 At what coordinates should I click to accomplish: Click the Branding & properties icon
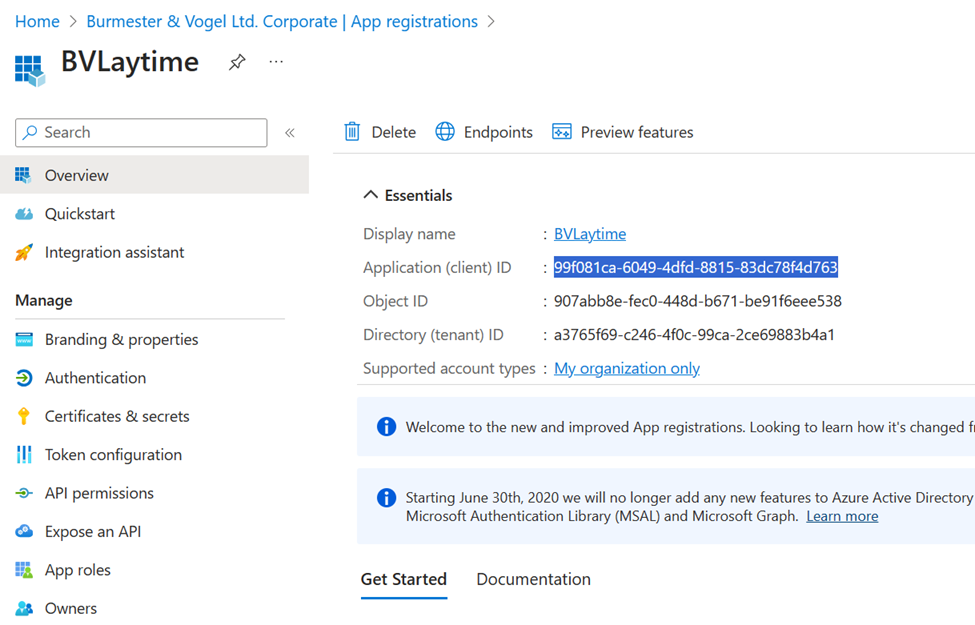24,340
